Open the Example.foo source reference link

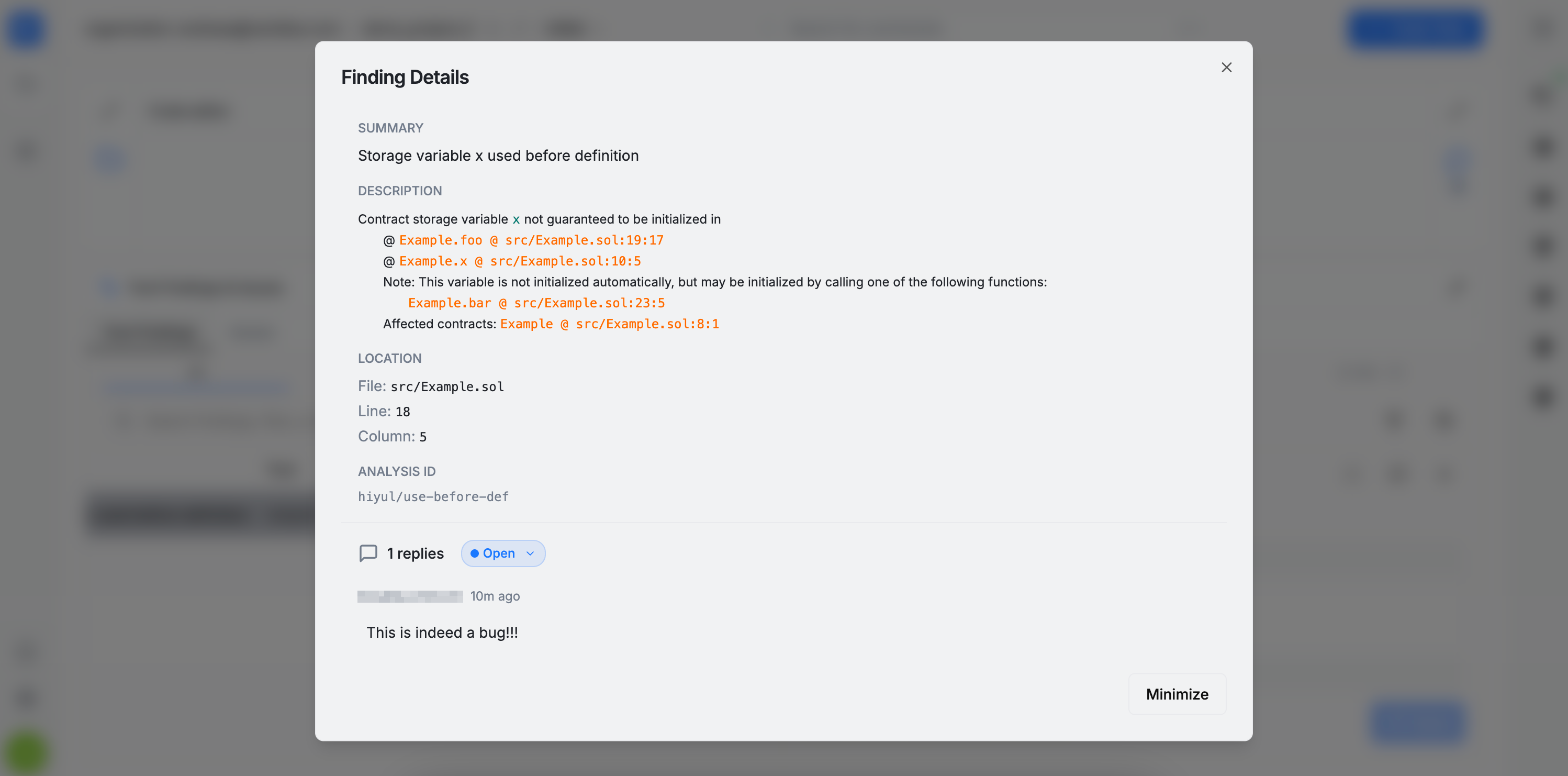(531, 240)
